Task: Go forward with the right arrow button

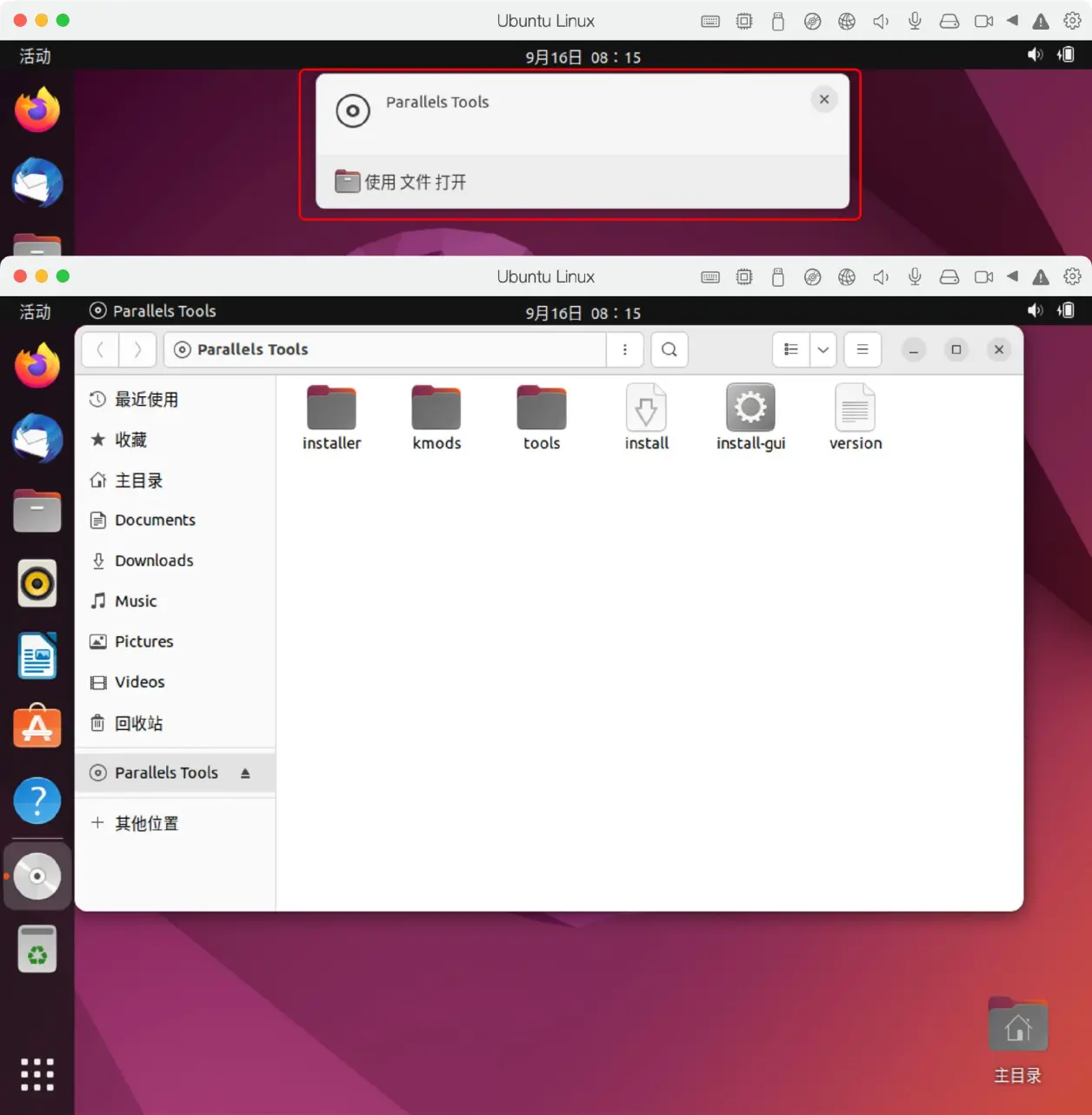Action: point(137,349)
